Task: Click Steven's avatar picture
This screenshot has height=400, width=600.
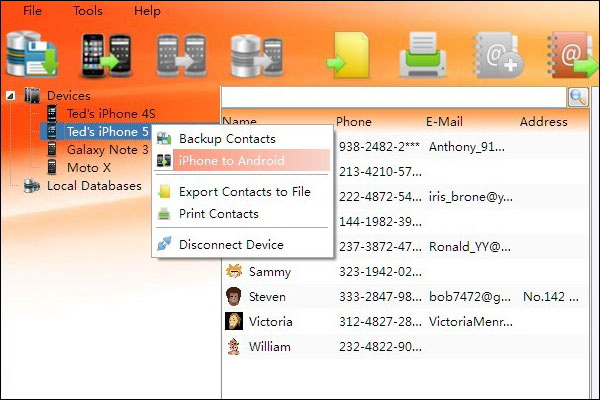Action: click(x=233, y=296)
